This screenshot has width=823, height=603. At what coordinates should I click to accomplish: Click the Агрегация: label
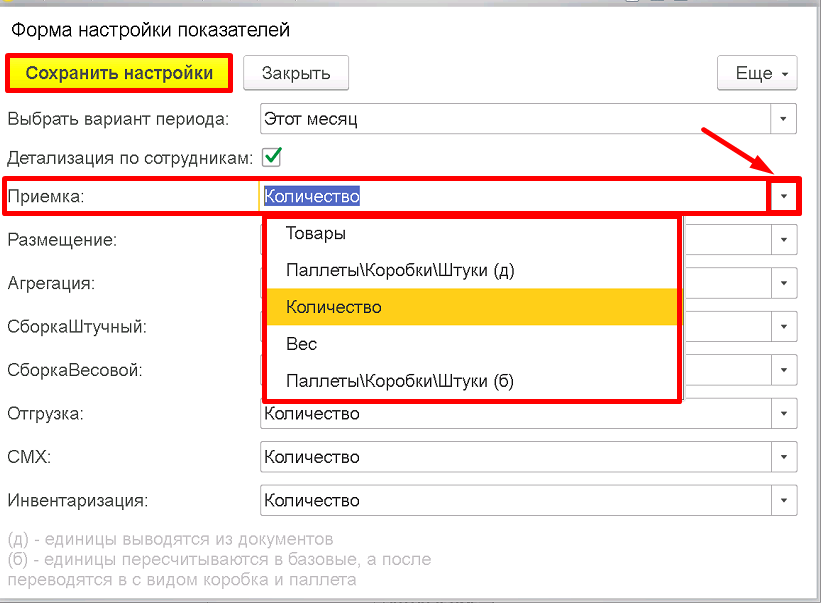[51, 283]
